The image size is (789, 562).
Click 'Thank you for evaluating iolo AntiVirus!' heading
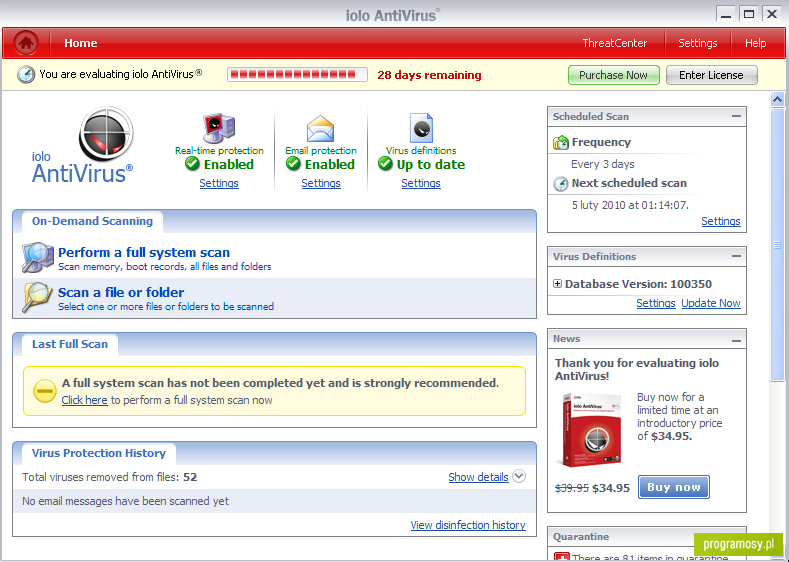pyautogui.click(x=637, y=369)
